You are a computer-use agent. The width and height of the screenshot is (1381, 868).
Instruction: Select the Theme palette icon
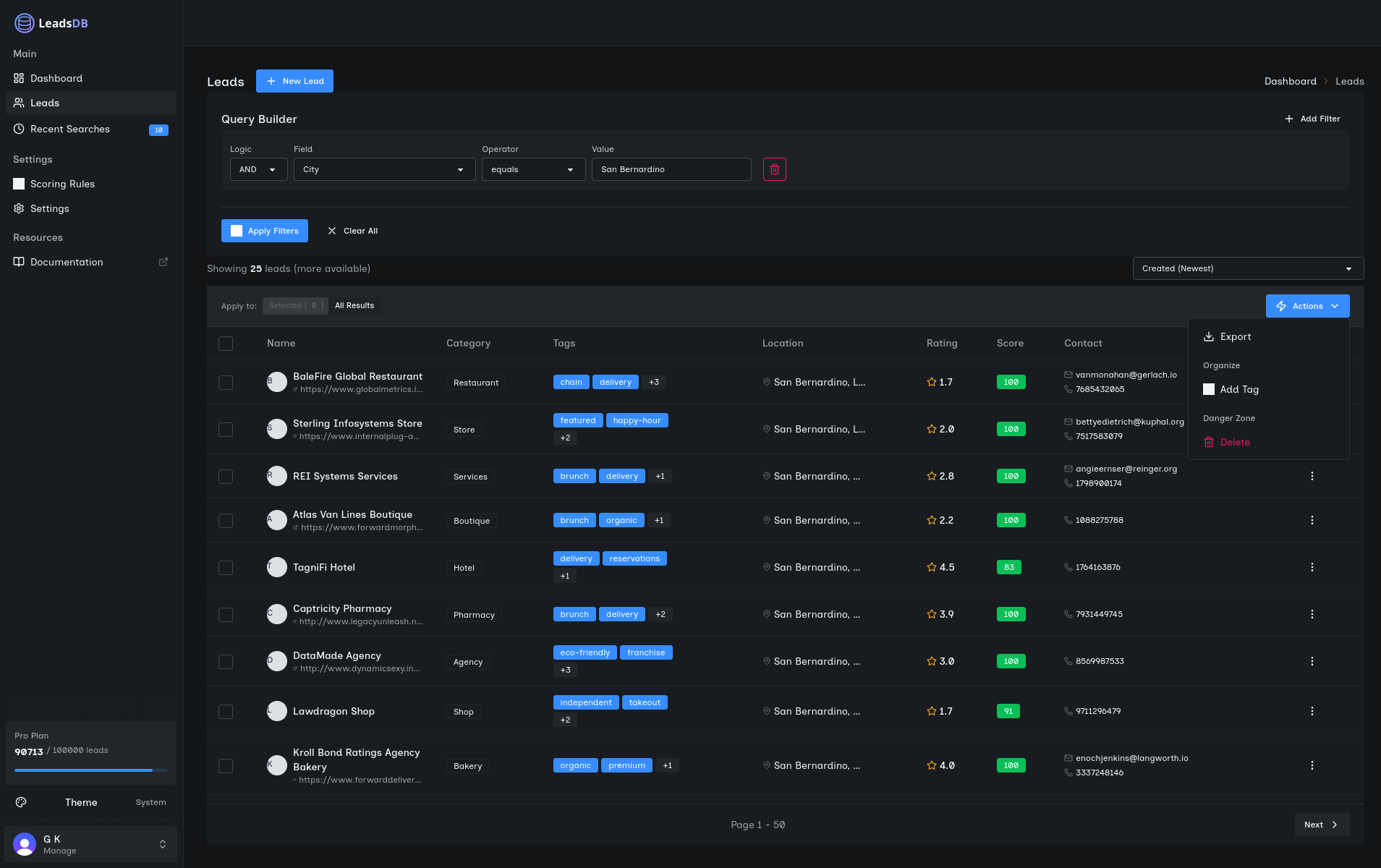tap(21, 801)
